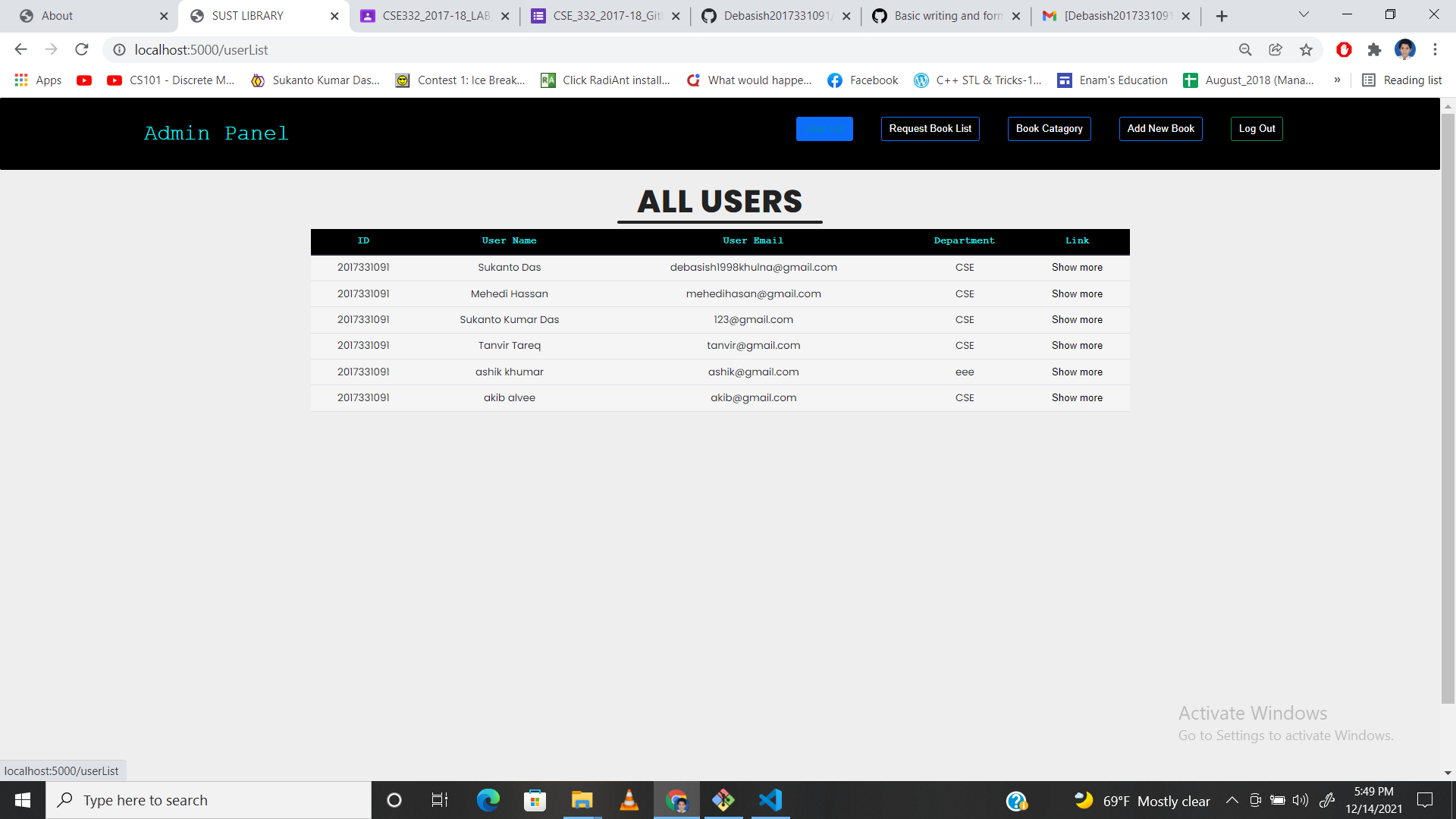
Task: Open Chrome three-dot menu
Action: (x=1435, y=49)
